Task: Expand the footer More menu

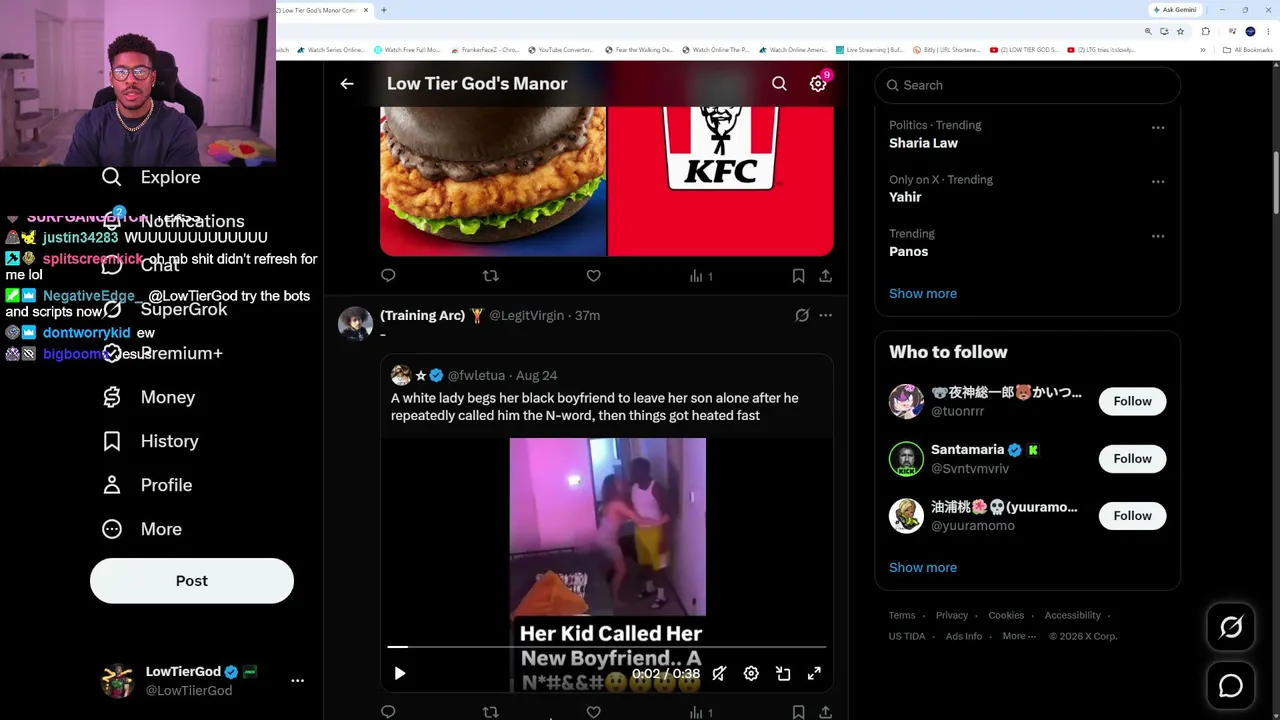Action: pos(1019,637)
